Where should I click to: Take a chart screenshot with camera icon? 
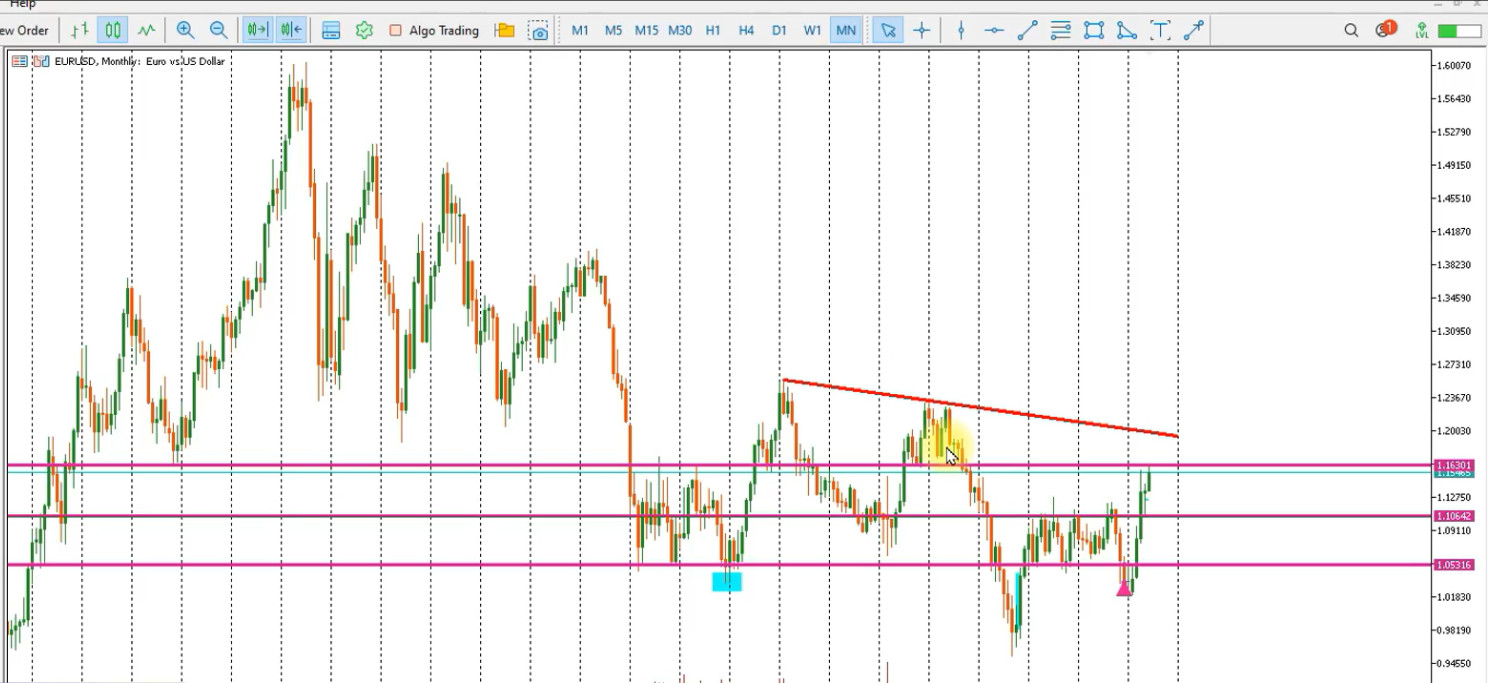coord(539,31)
